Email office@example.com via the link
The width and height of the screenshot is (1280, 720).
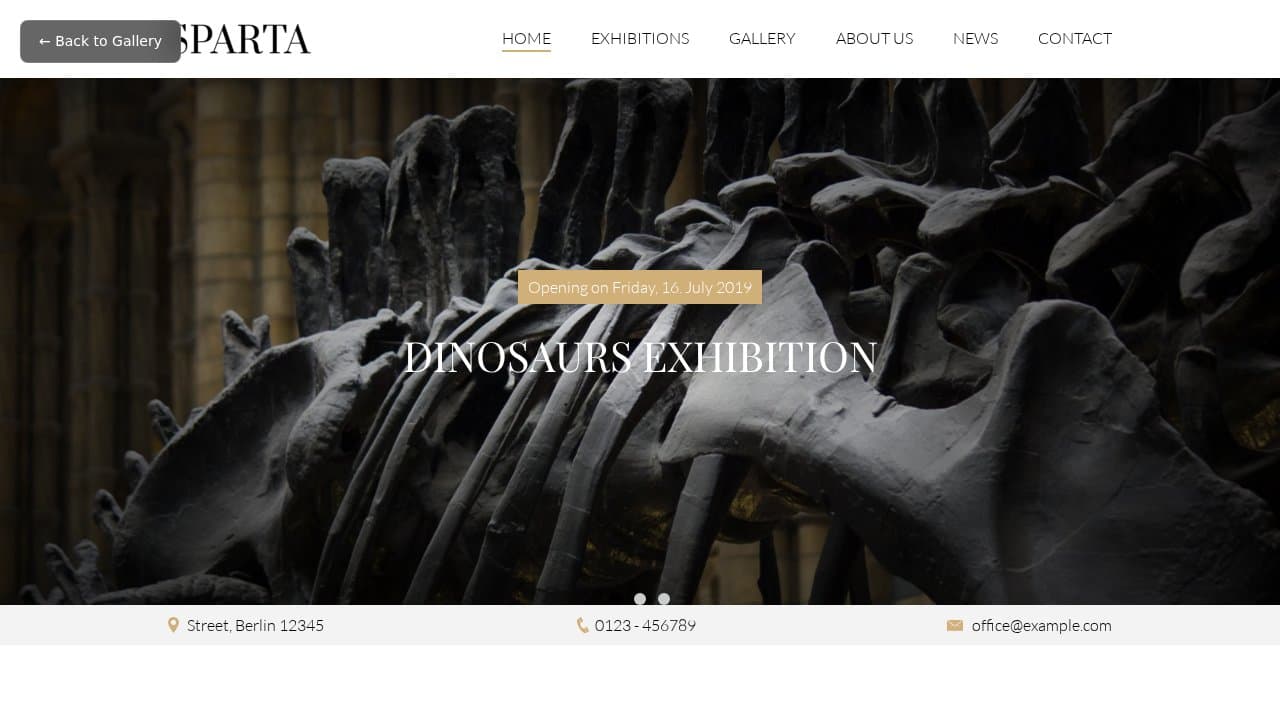point(1041,625)
